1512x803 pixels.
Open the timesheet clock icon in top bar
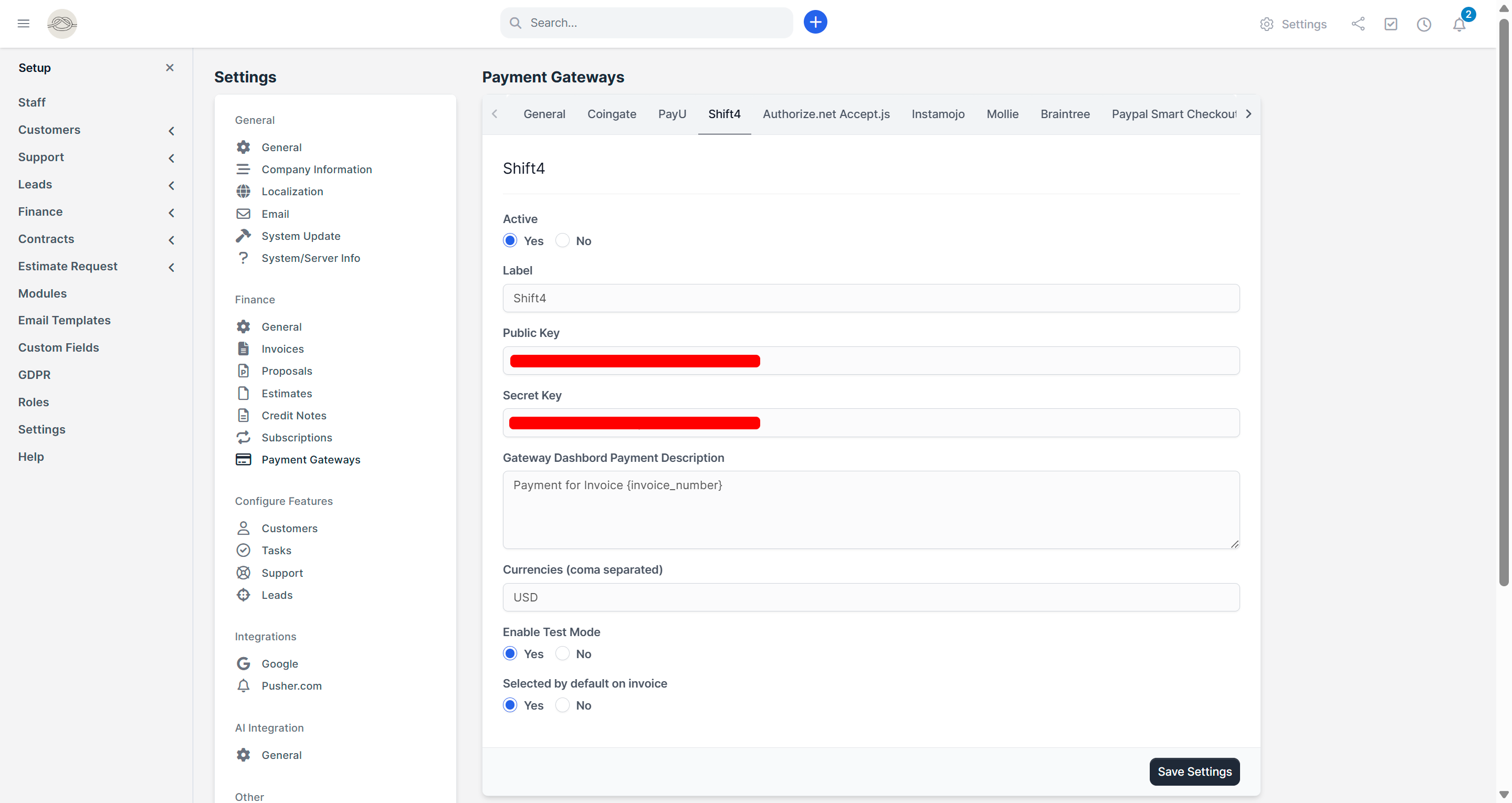[x=1424, y=24]
